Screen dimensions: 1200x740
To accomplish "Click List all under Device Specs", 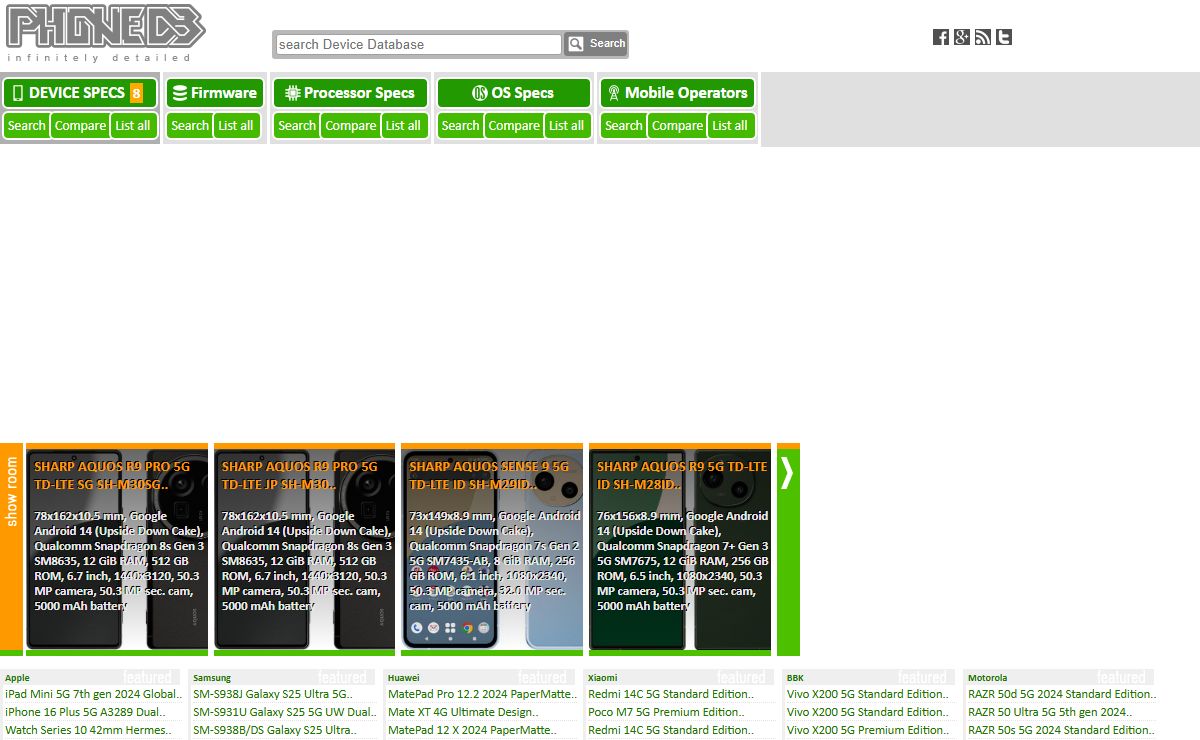I will point(133,126).
